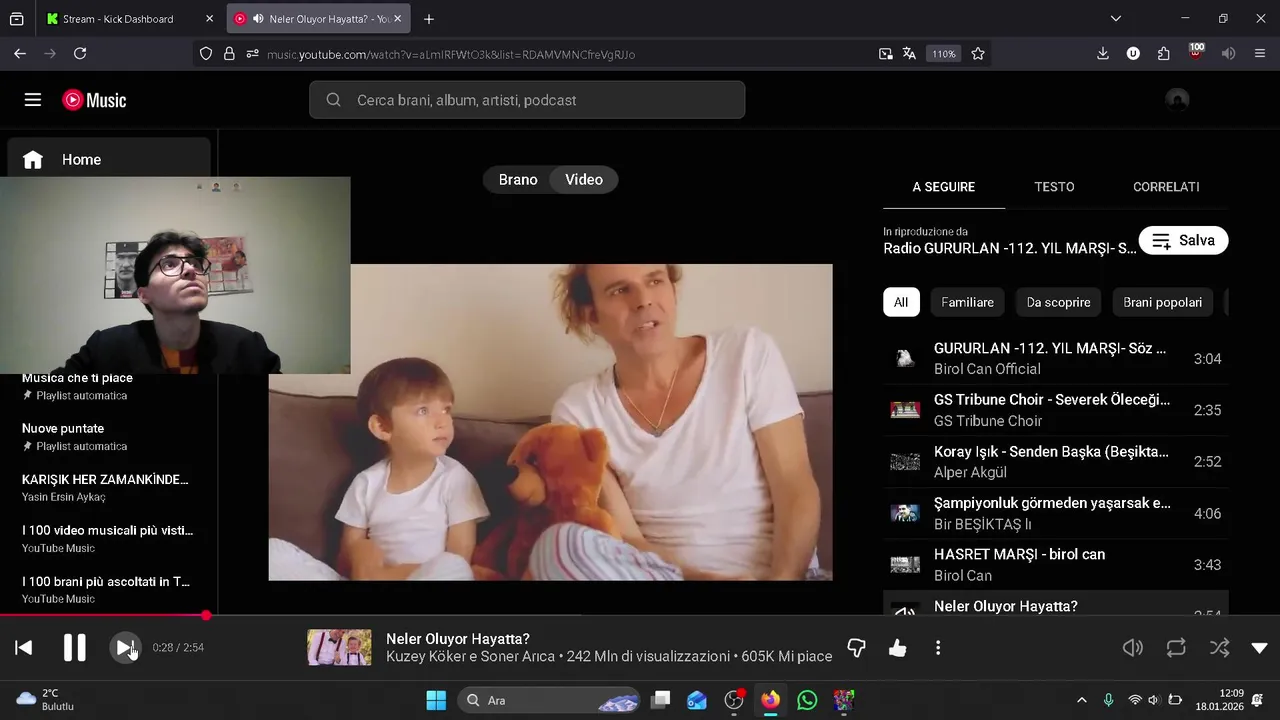Toggle repeat mode
1280x720 pixels.
tap(1176, 648)
